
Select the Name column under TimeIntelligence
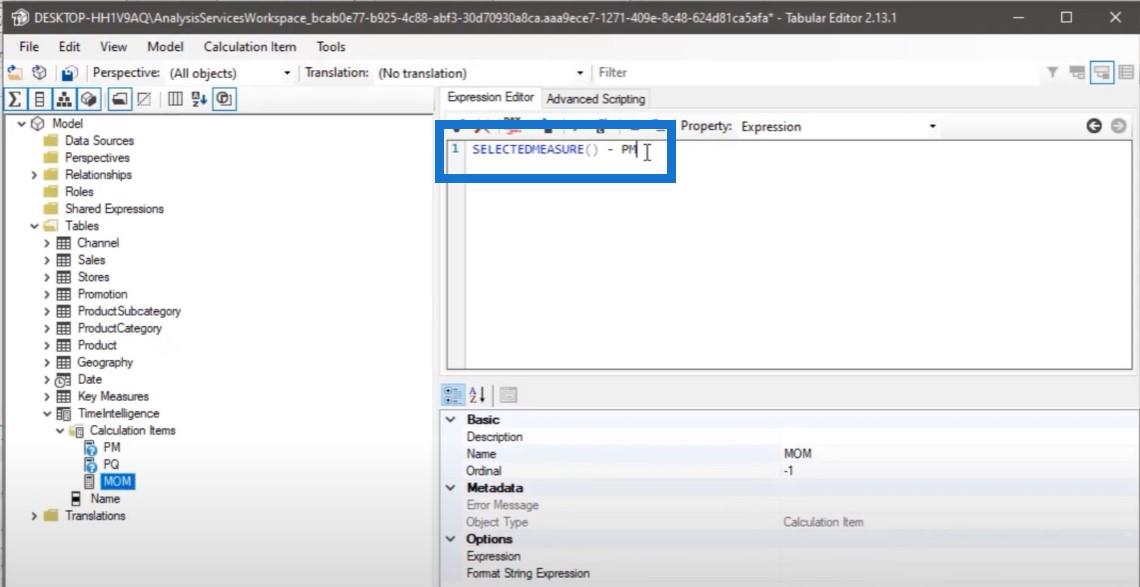(x=105, y=499)
